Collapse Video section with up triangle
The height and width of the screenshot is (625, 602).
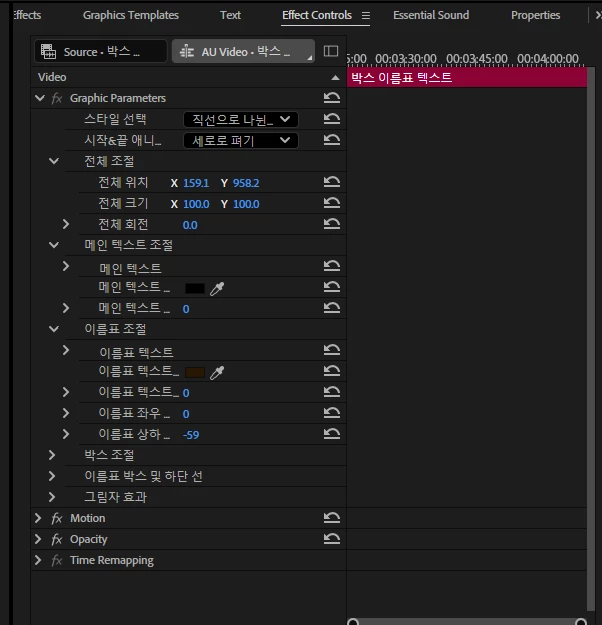(335, 78)
